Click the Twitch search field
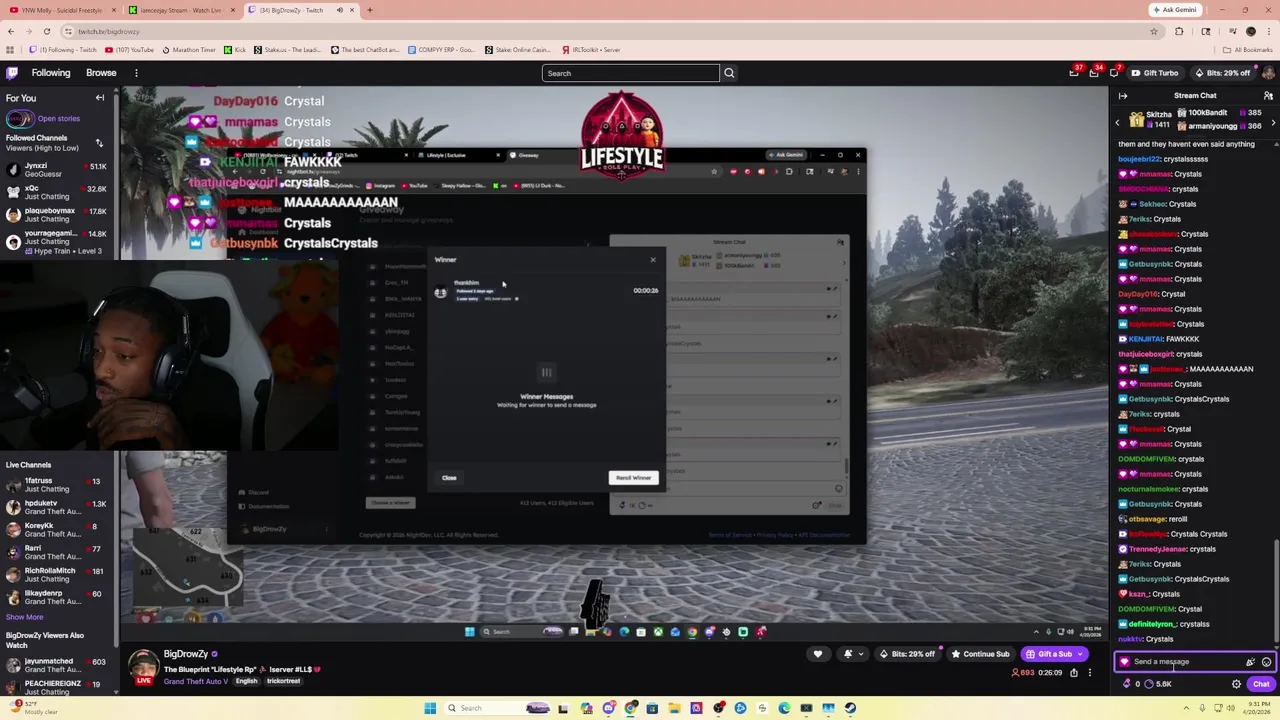This screenshot has height=720, width=1280. click(630, 73)
